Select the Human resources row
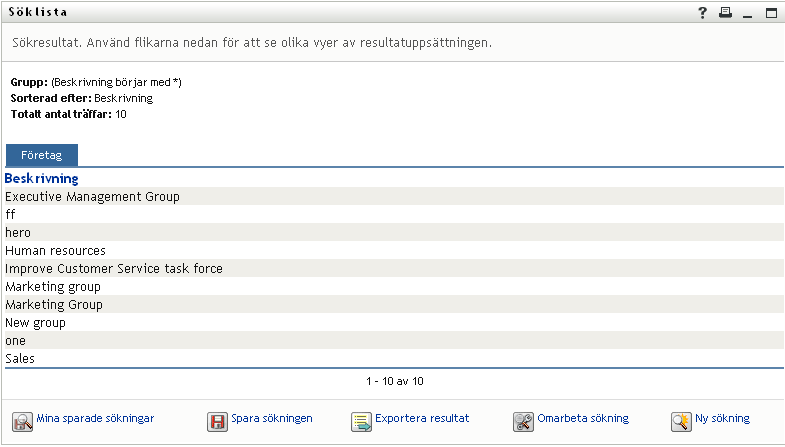 coord(55,251)
